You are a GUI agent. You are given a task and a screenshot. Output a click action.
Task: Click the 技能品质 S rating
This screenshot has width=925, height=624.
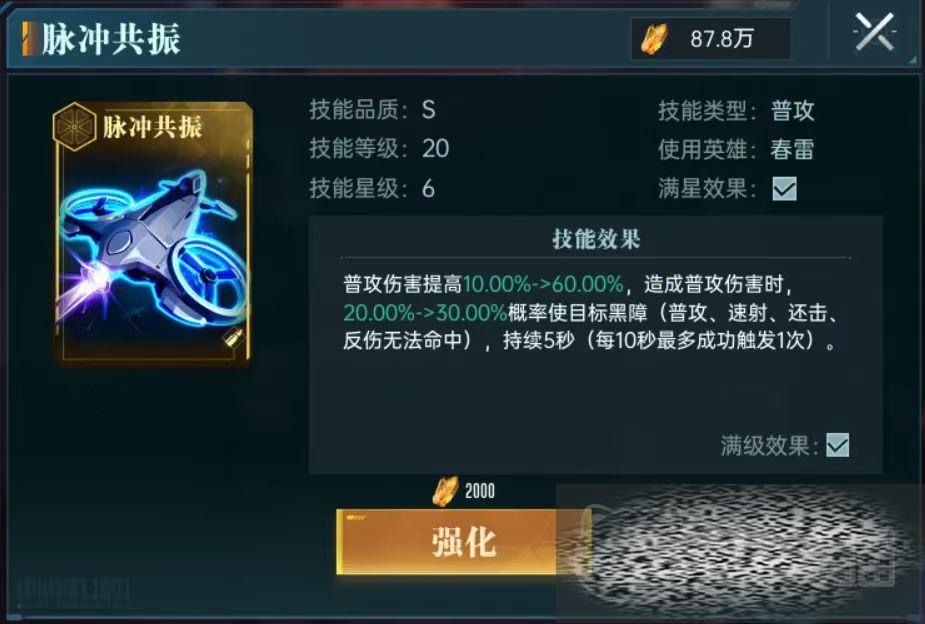point(429,110)
